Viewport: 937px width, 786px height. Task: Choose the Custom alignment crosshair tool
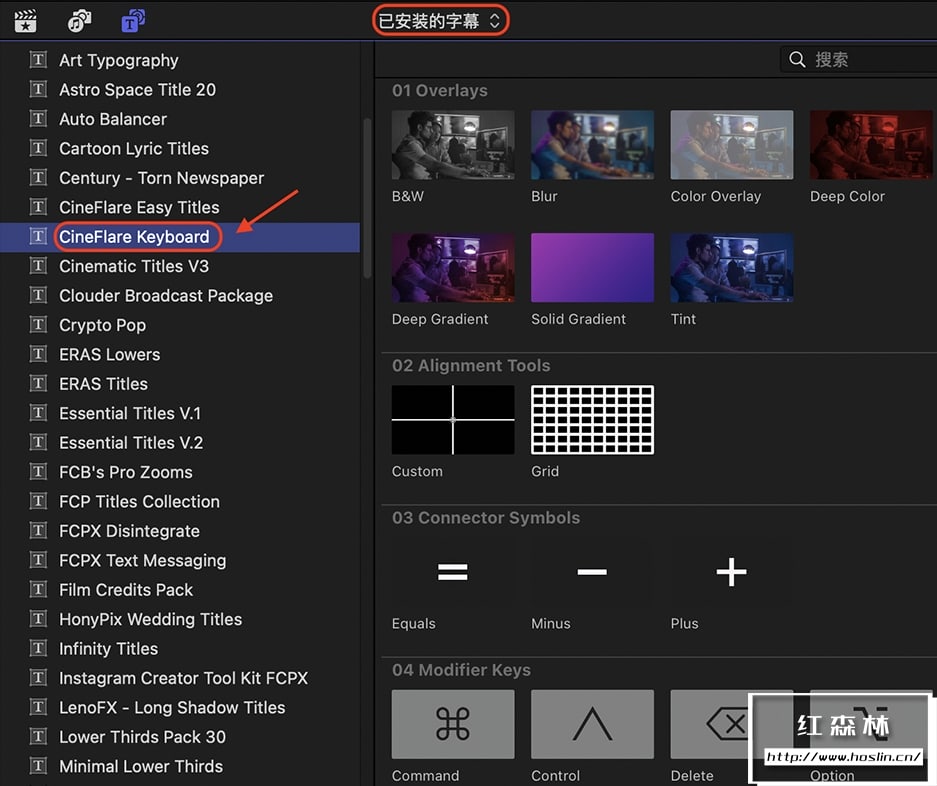click(453, 420)
